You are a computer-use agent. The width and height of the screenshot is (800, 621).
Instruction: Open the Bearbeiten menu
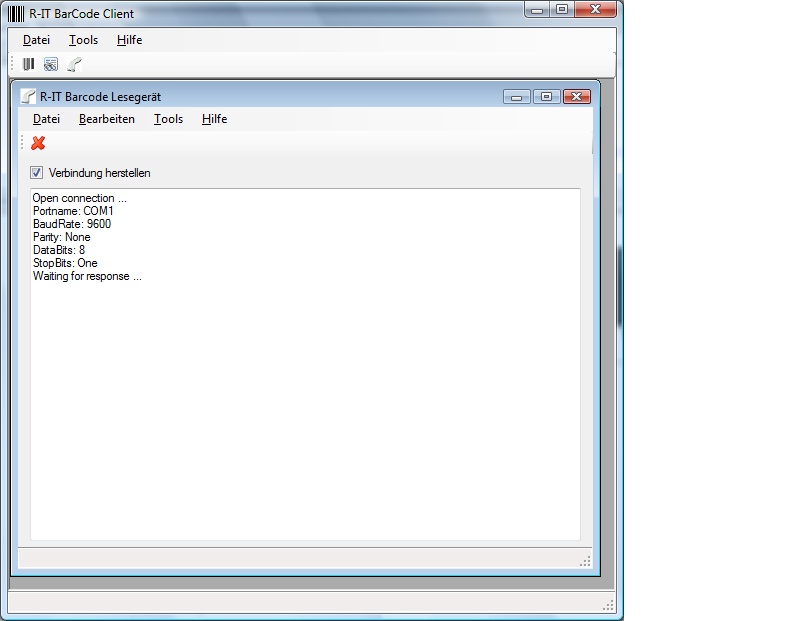[x=107, y=119]
